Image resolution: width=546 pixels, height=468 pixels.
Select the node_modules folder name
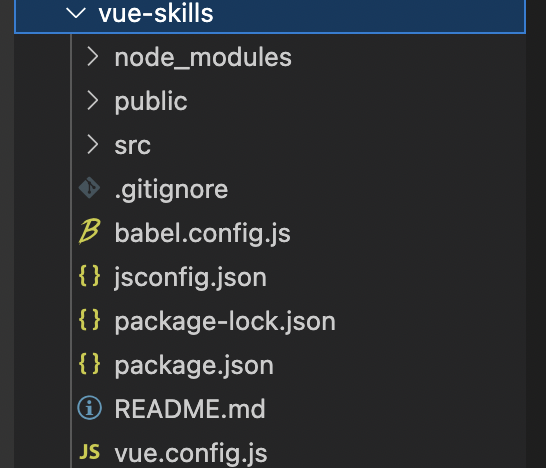pos(203,57)
